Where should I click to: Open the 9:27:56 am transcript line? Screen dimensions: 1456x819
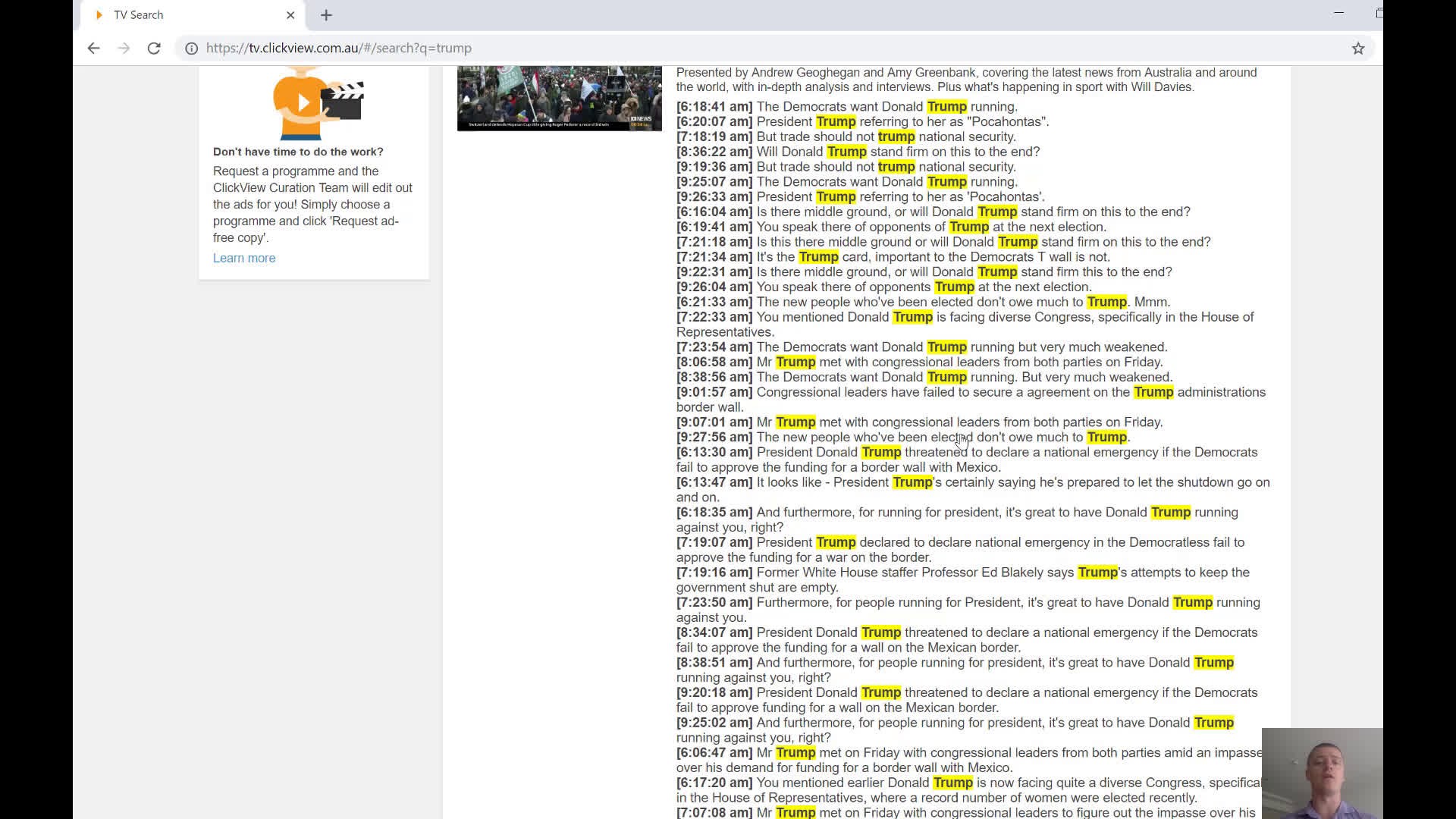click(714, 437)
